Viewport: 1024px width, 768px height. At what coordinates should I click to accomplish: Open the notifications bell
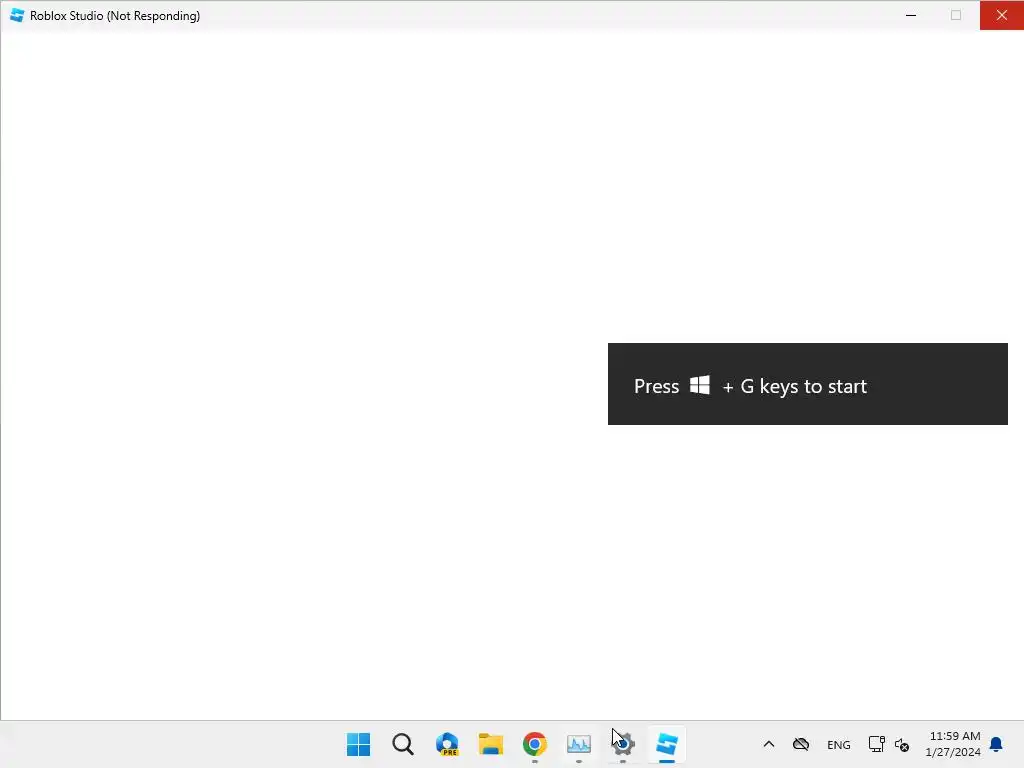996,744
